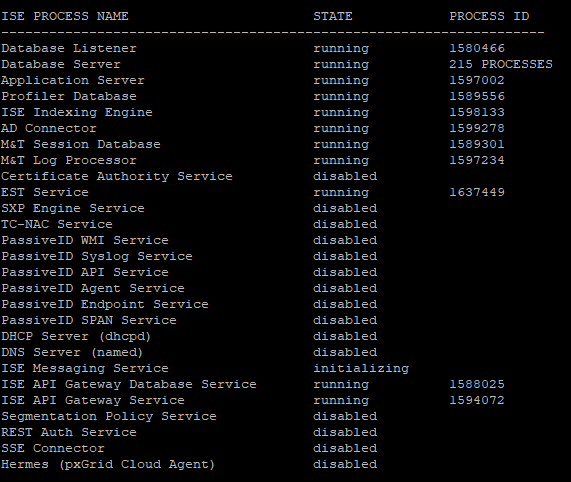Select process ID 1598133
The height and width of the screenshot is (482, 571).
point(477,112)
